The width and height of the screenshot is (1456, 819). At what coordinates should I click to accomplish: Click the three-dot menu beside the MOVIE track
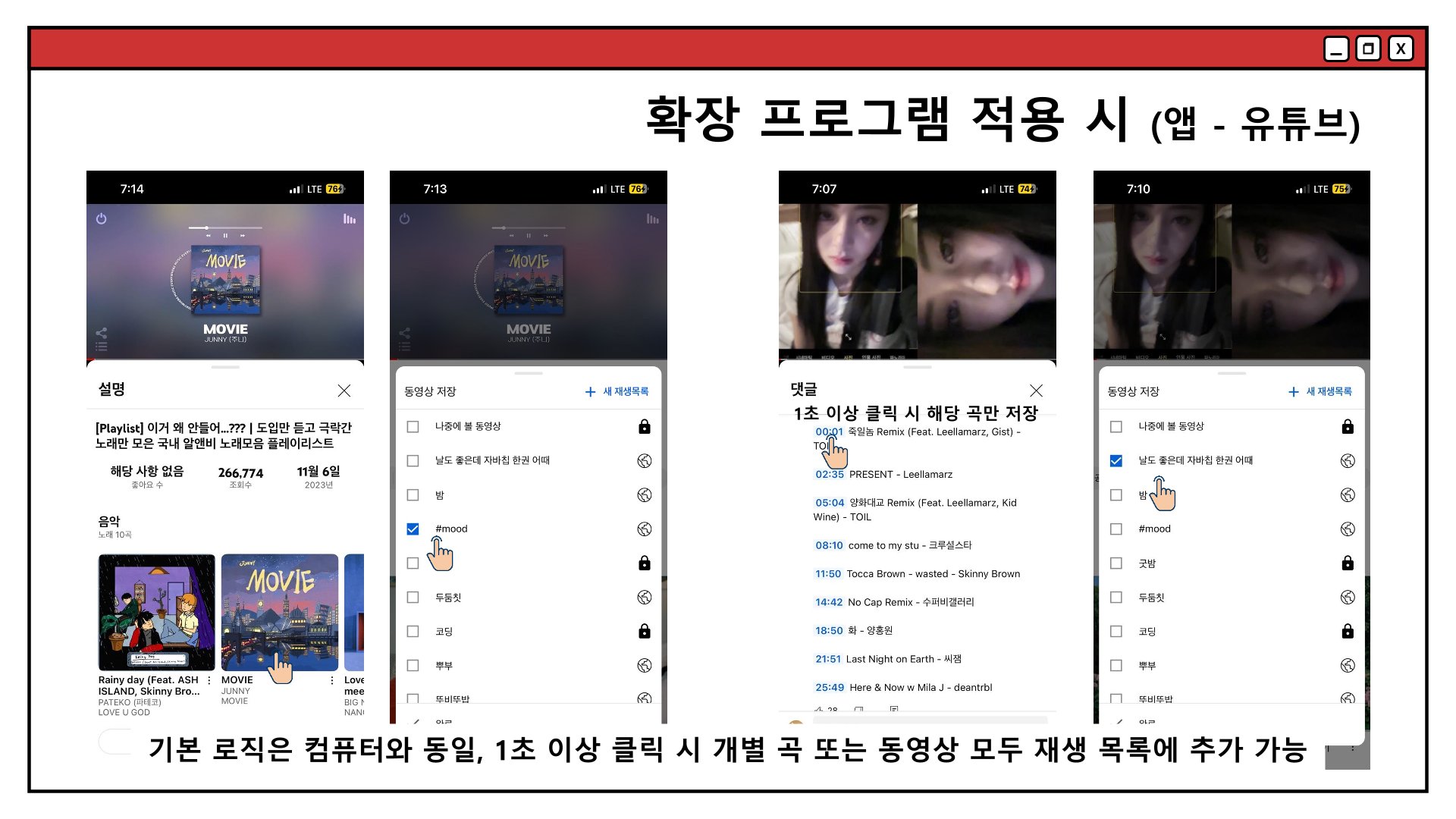tap(332, 681)
